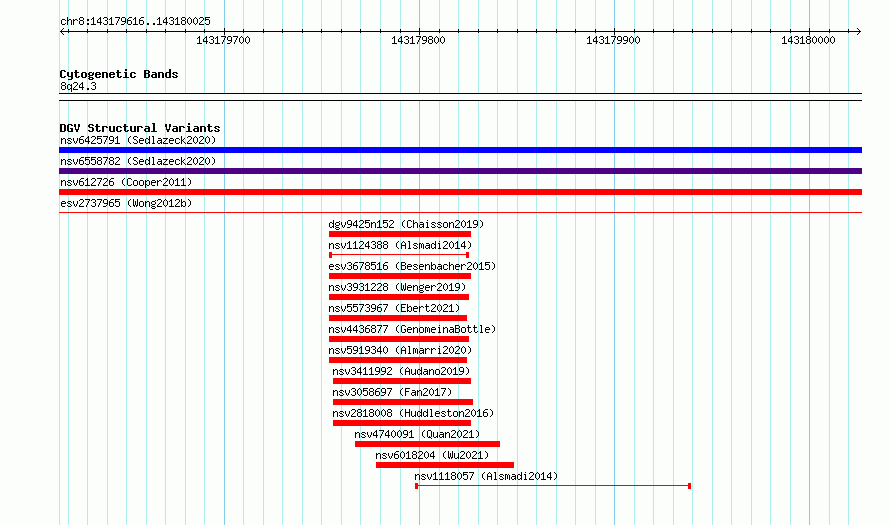Click the 143179800 ruler position marker
Viewport: 890px width, 525px height.
tap(418, 40)
